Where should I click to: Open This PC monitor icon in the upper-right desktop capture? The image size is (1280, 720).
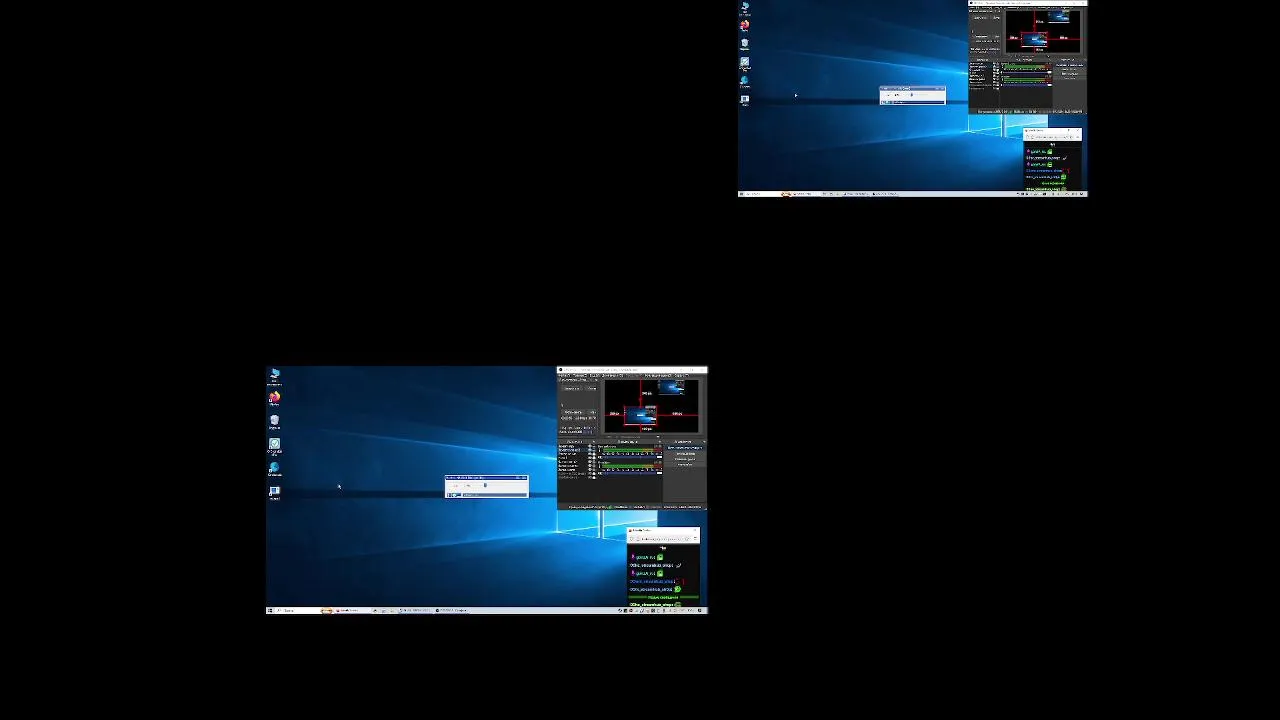click(x=745, y=6)
